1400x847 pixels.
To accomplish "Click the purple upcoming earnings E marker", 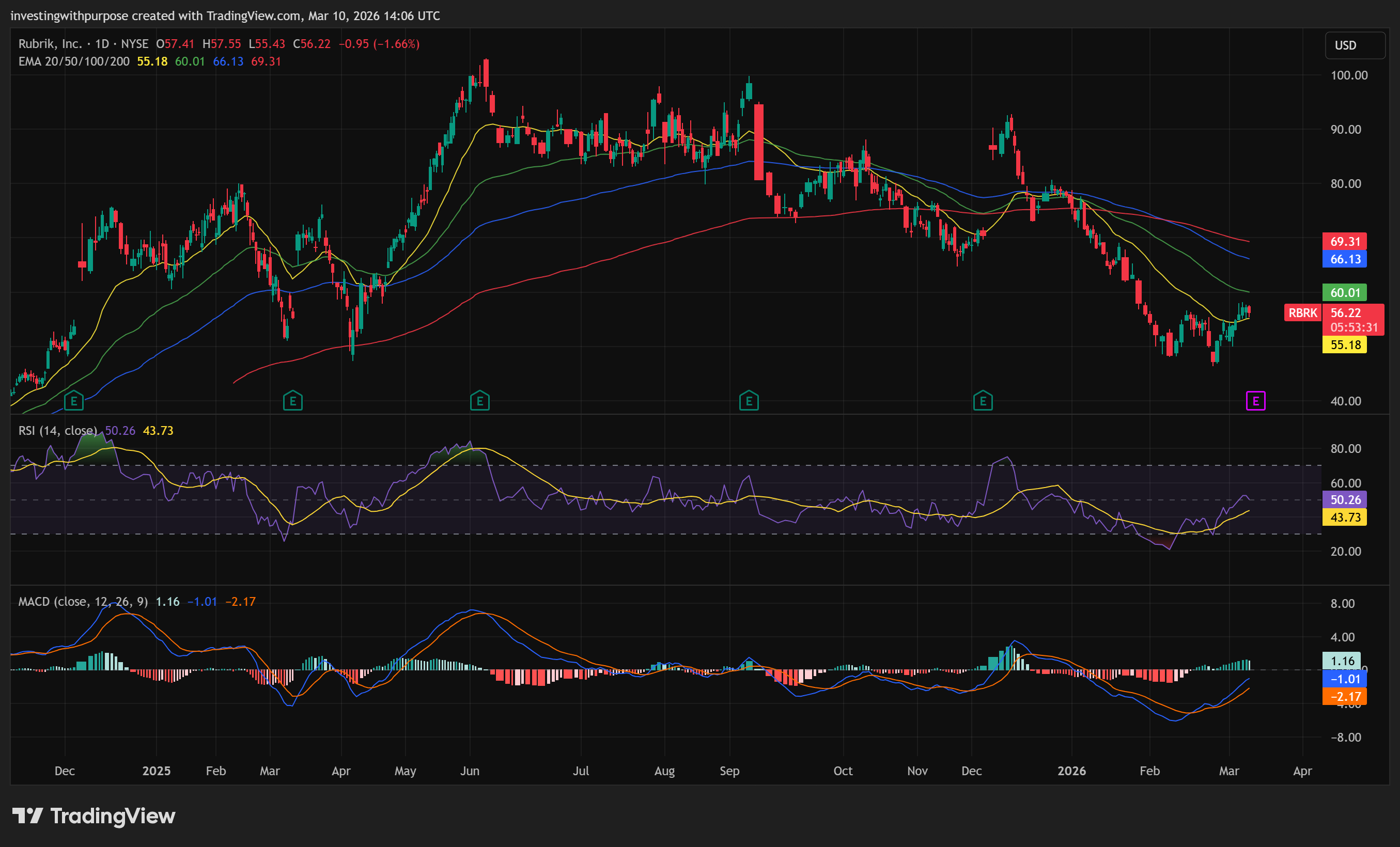I will [1255, 401].
